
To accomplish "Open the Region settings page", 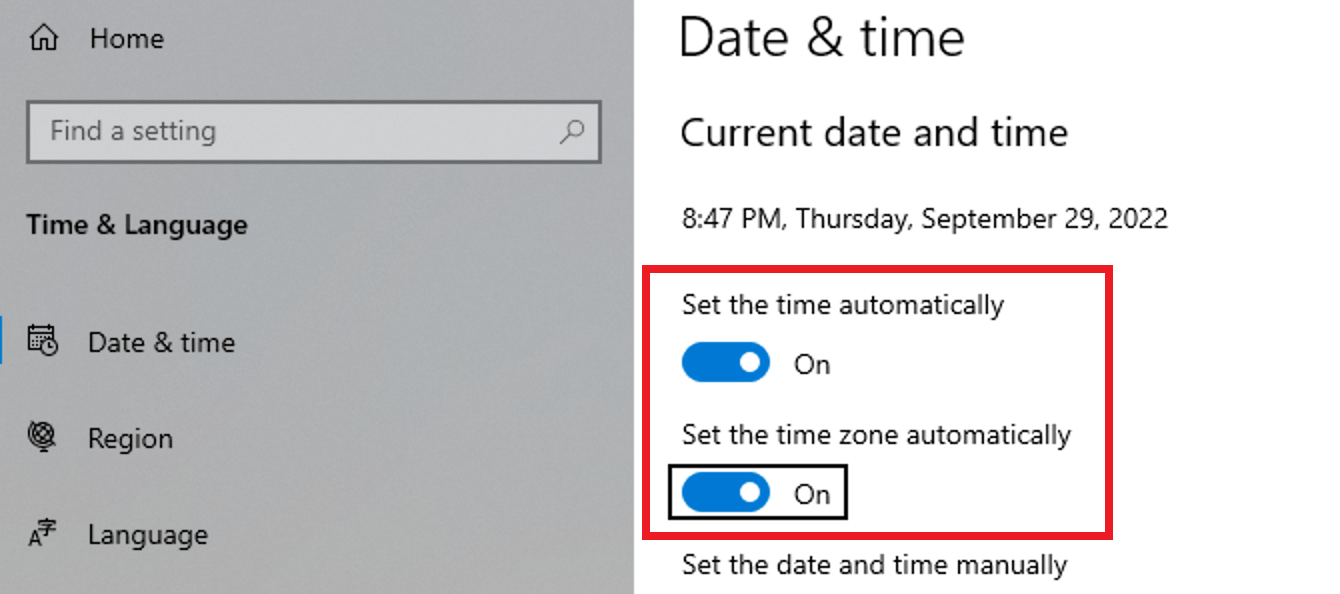I will coord(130,438).
